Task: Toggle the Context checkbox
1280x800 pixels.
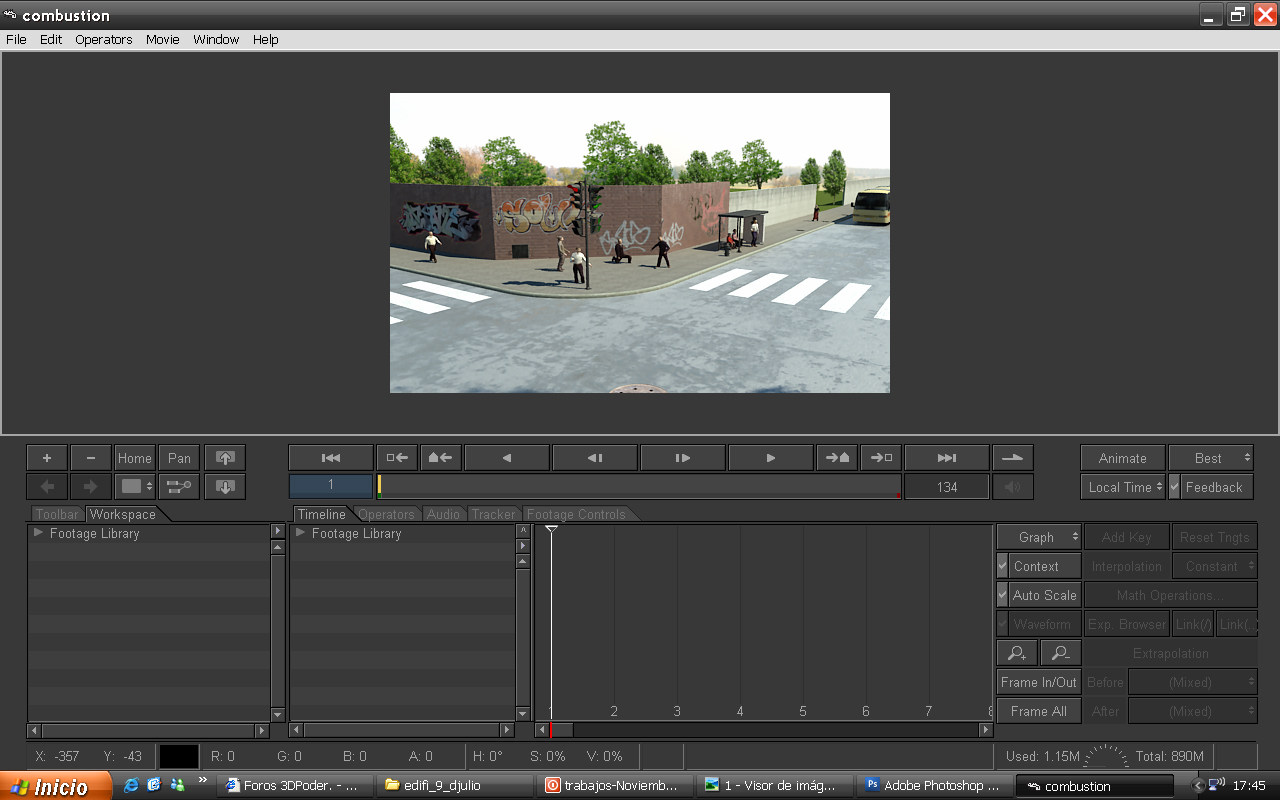Action: (x=1003, y=566)
